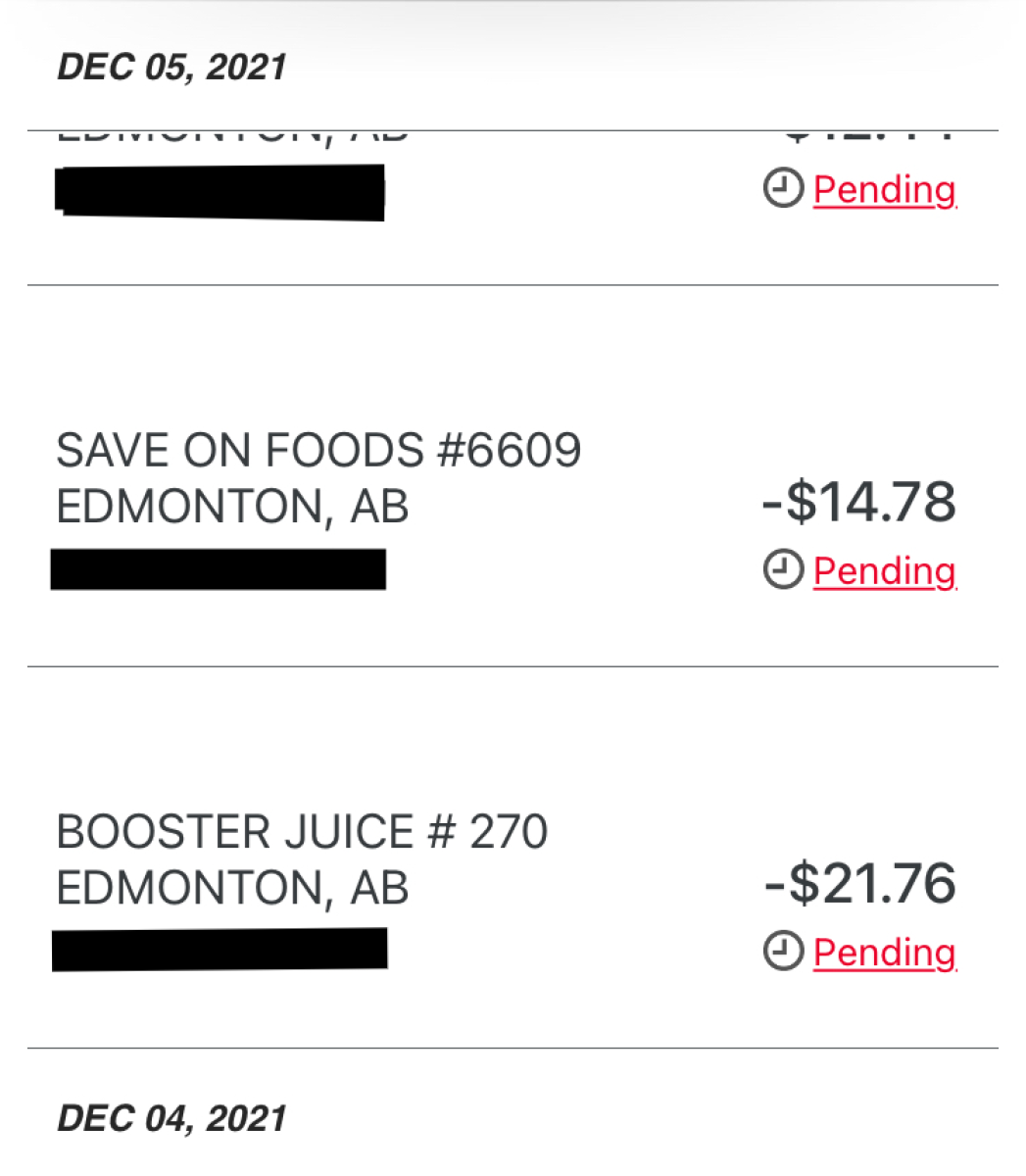Tap redacted bar under Save On Foods entry

pos(219,569)
